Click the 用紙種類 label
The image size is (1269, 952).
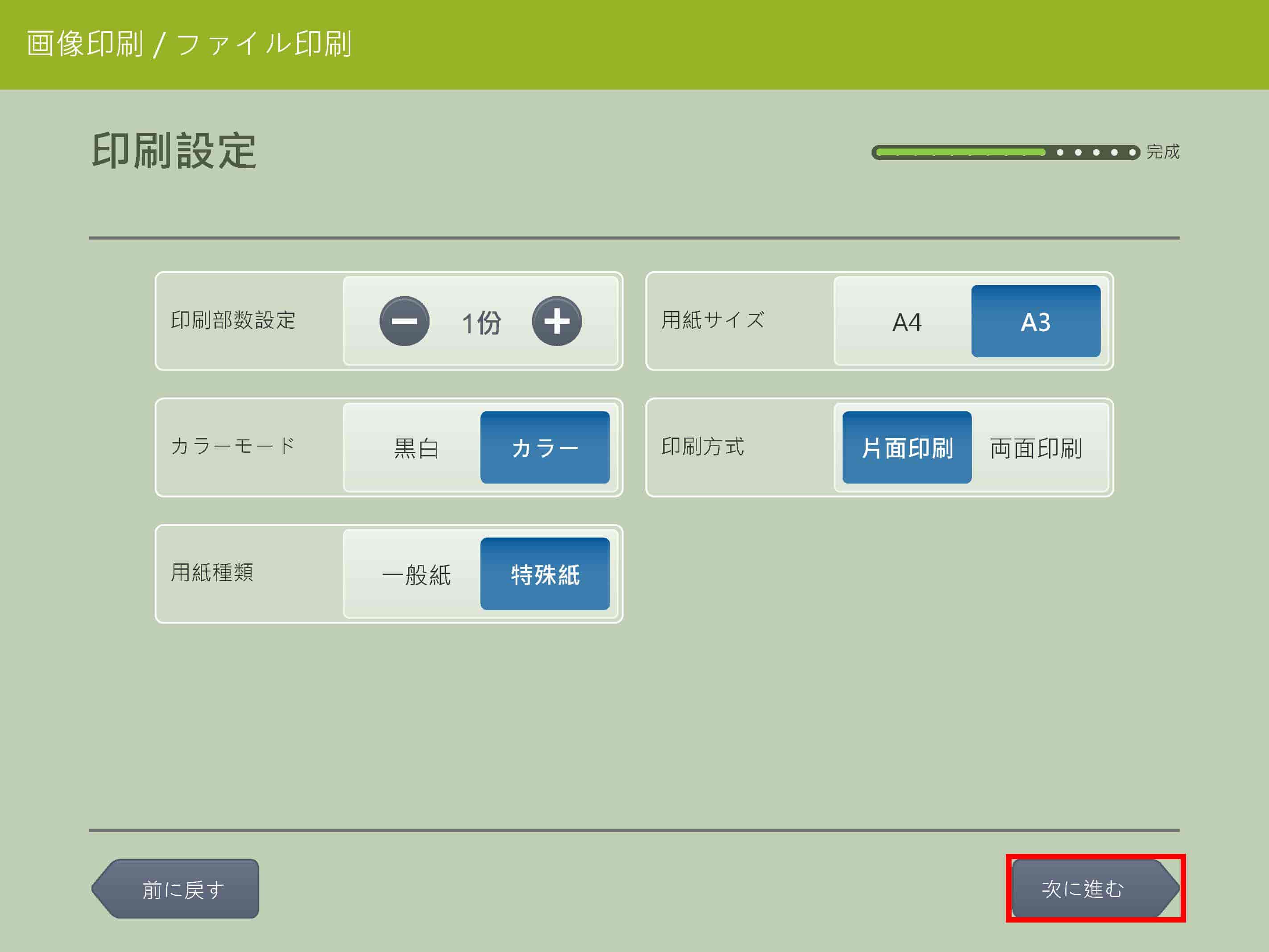pos(212,572)
